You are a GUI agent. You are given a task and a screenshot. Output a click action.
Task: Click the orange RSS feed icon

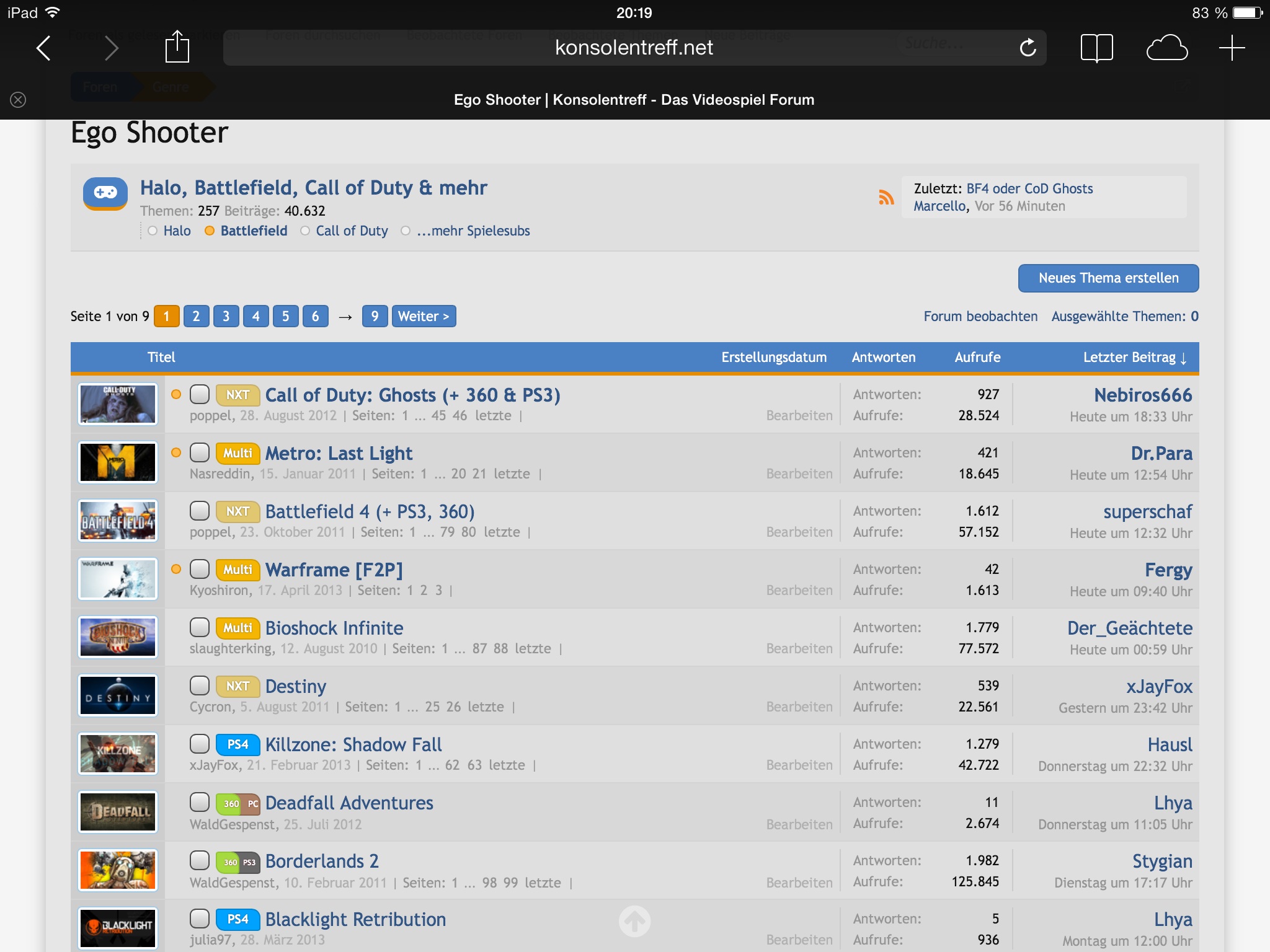click(x=886, y=197)
